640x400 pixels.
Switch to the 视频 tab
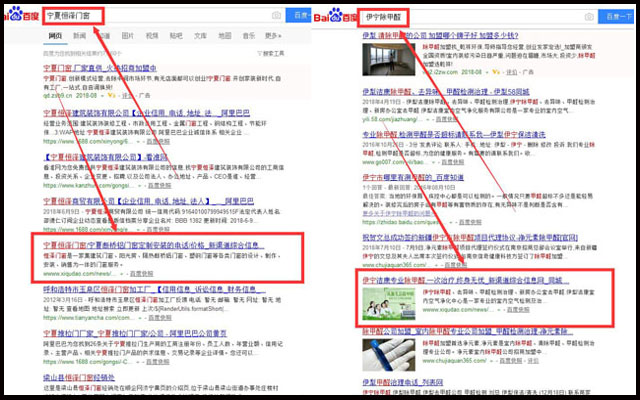pos(152,36)
